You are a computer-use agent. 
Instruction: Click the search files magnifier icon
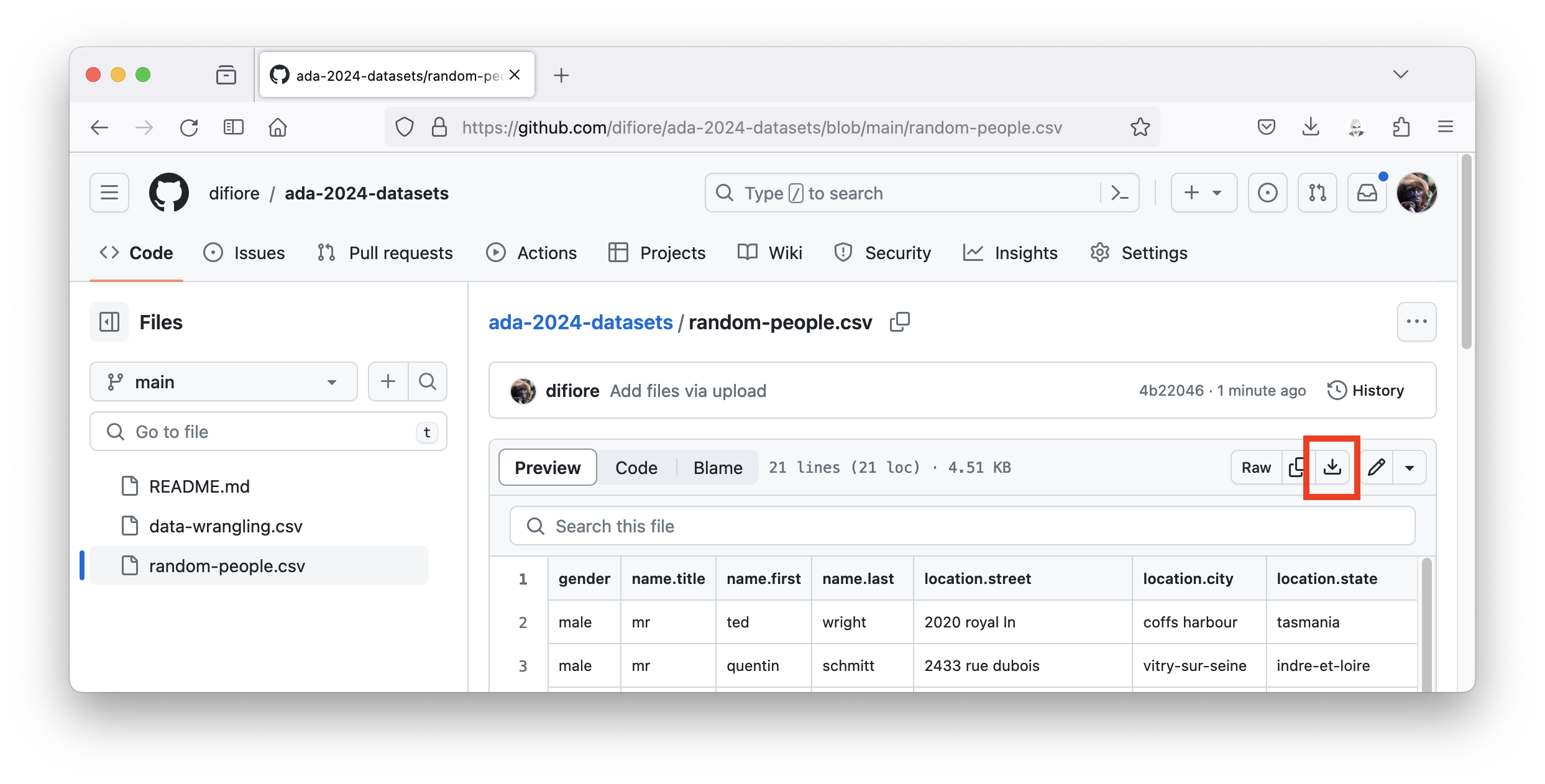428,381
